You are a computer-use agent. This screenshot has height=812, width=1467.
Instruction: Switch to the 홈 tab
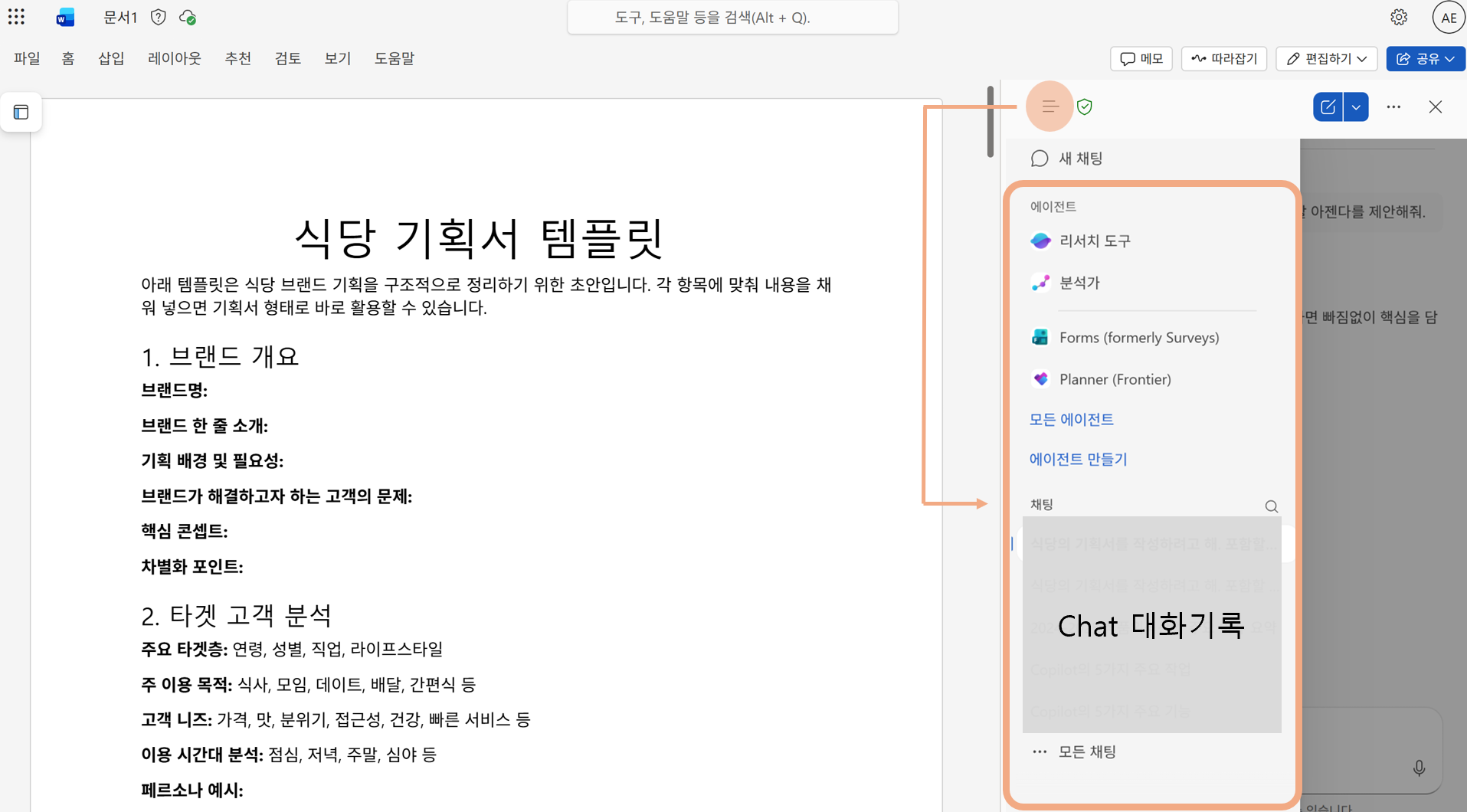pos(68,58)
